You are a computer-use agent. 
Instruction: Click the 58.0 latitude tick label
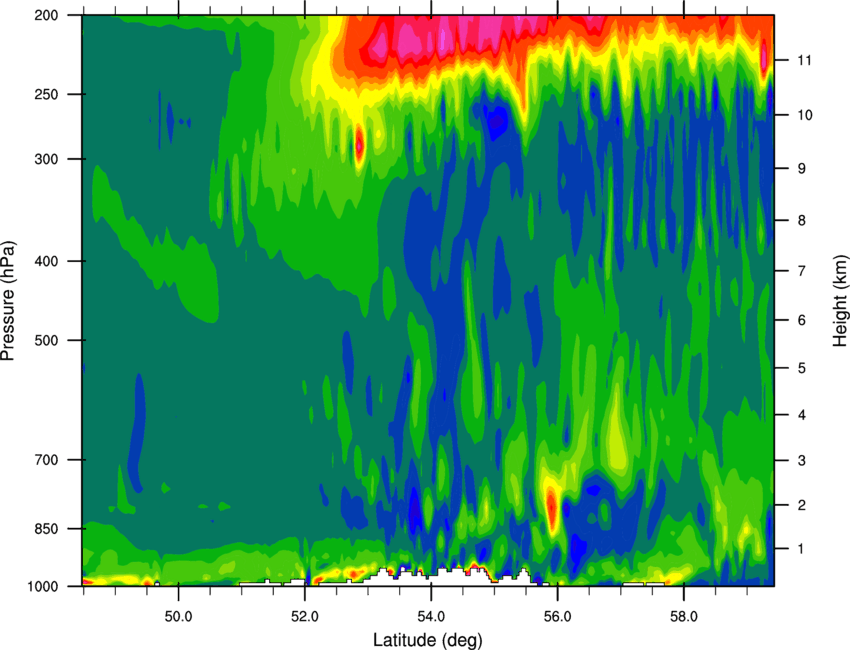(684, 617)
